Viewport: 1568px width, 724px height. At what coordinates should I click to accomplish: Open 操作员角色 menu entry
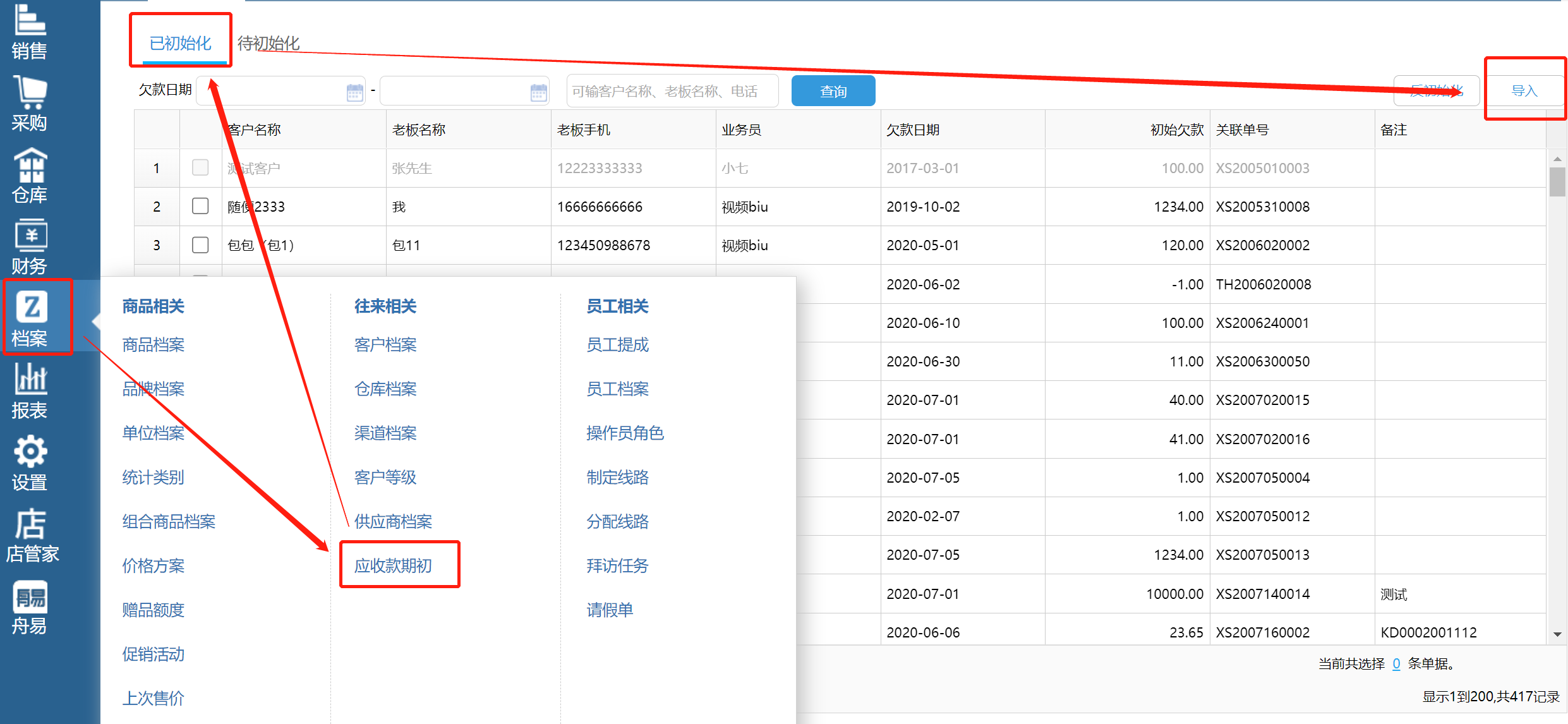click(625, 433)
